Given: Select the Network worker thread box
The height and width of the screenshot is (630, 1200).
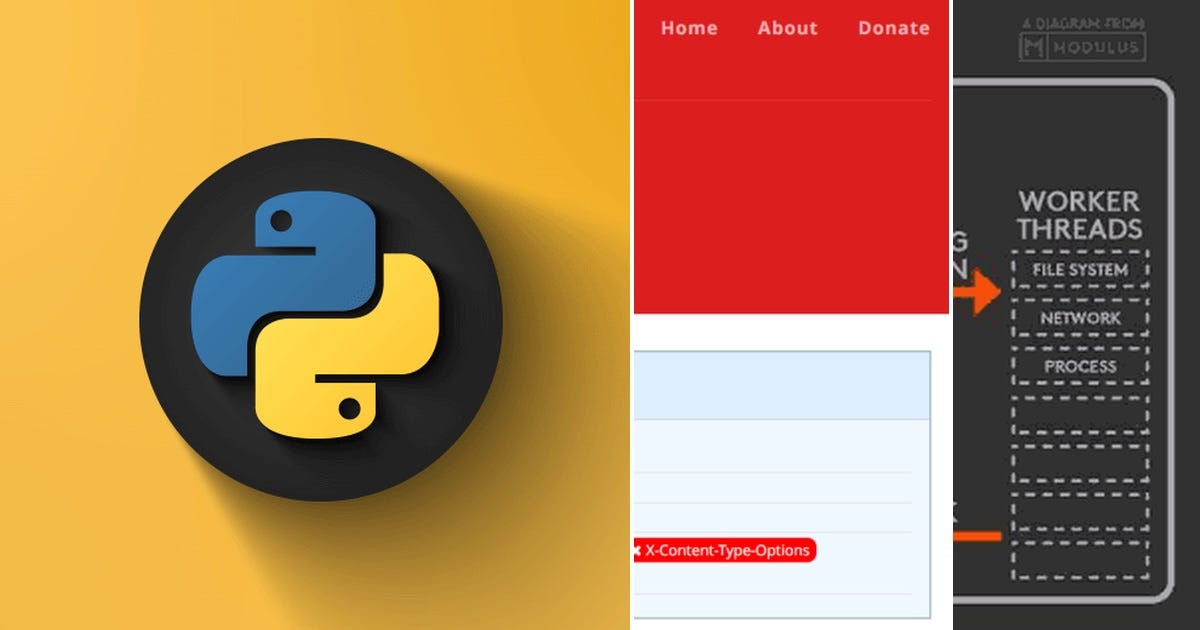Looking at the screenshot, I should pyautogui.click(x=1081, y=318).
